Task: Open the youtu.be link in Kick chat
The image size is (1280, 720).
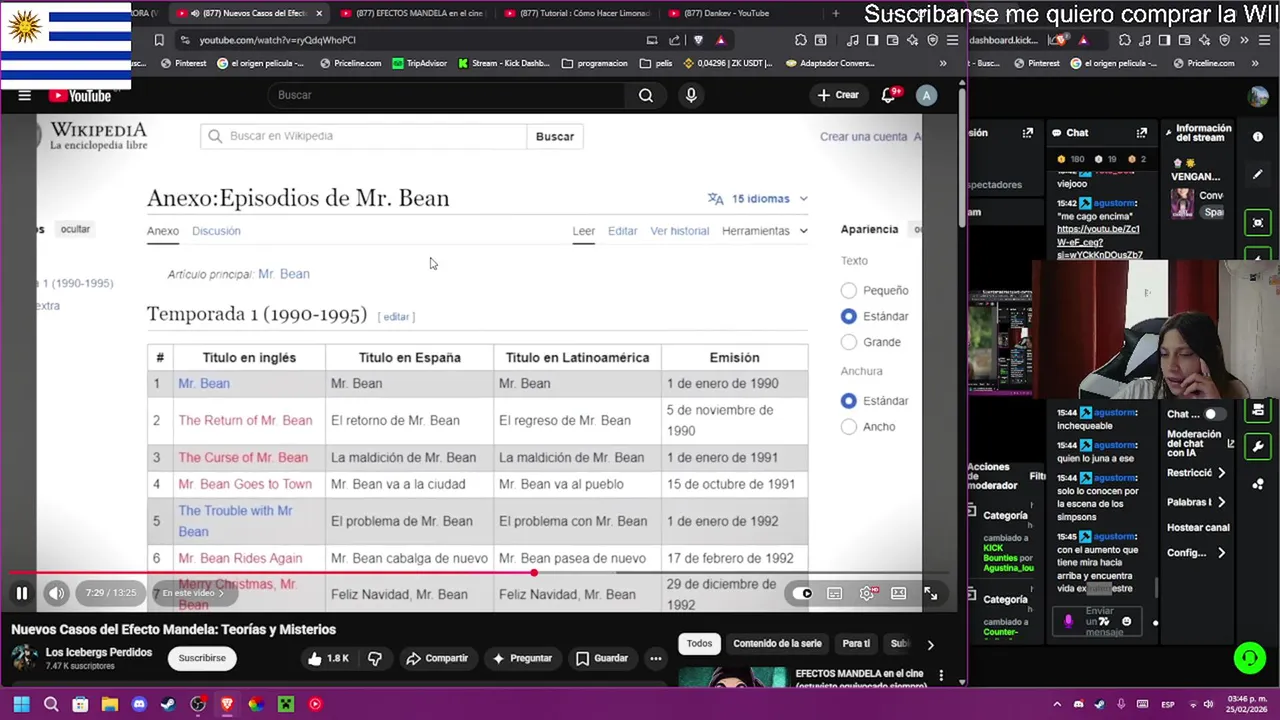Action: point(1099,242)
